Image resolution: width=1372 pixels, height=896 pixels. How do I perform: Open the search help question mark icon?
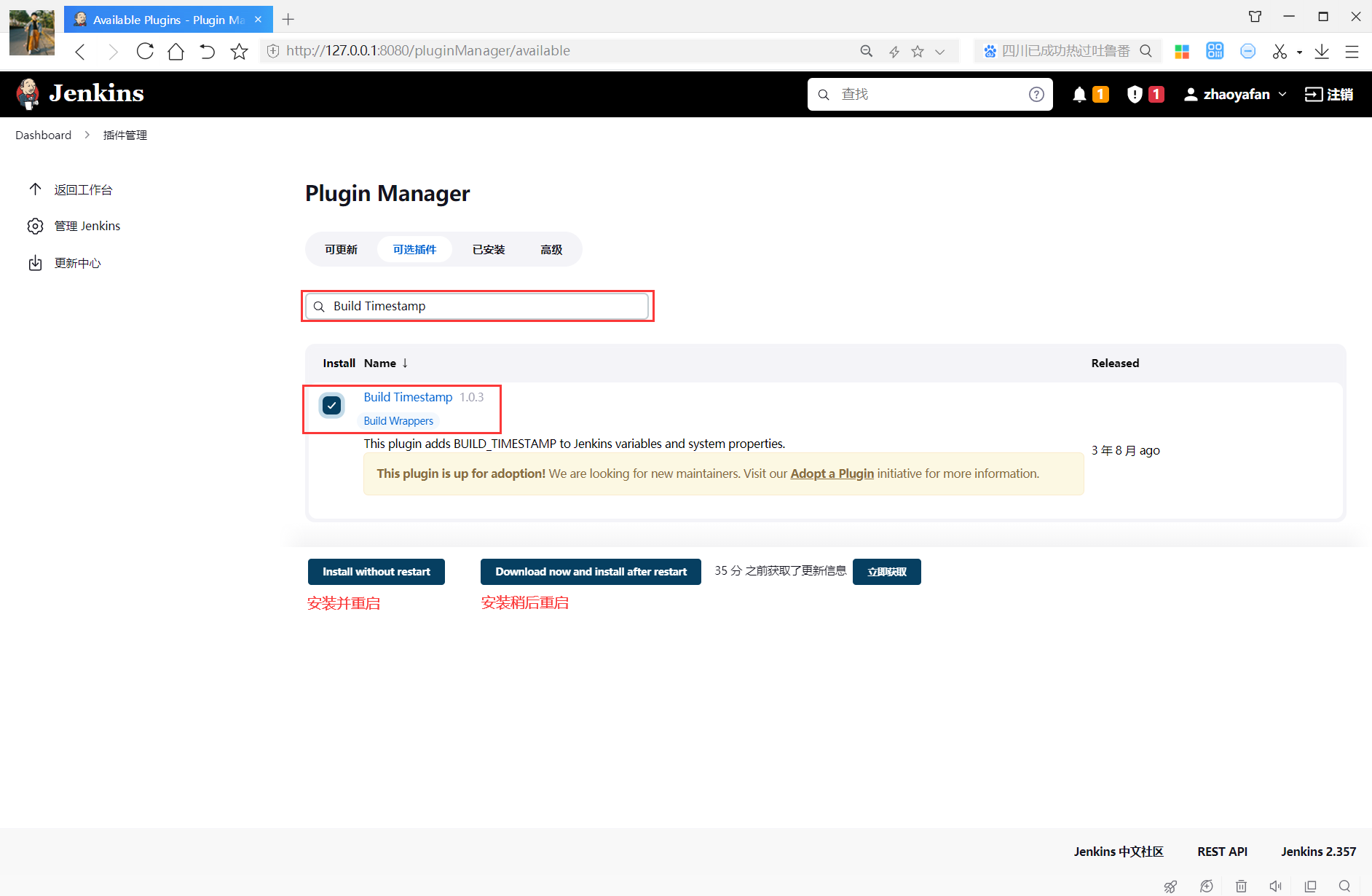pyautogui.click(x=1036, y=94)
